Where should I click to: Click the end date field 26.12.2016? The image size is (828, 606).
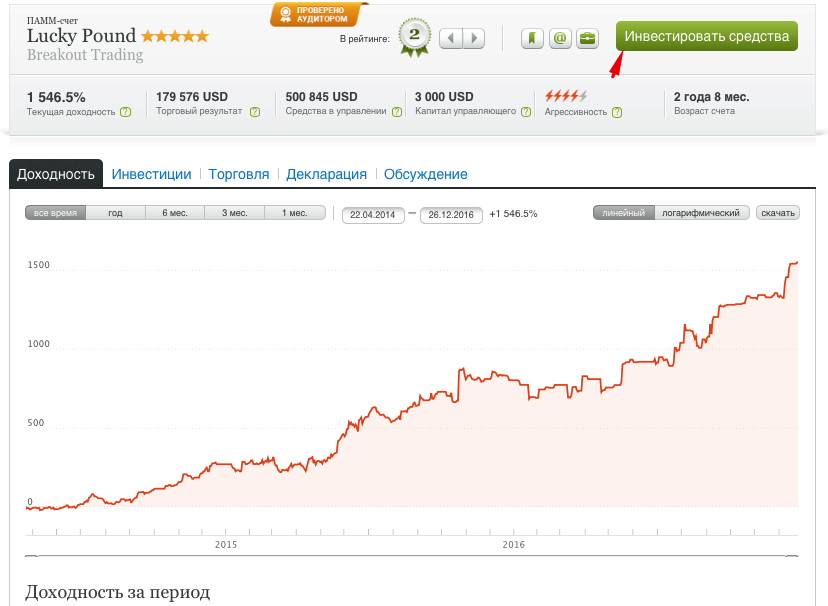tap(451, 214)
